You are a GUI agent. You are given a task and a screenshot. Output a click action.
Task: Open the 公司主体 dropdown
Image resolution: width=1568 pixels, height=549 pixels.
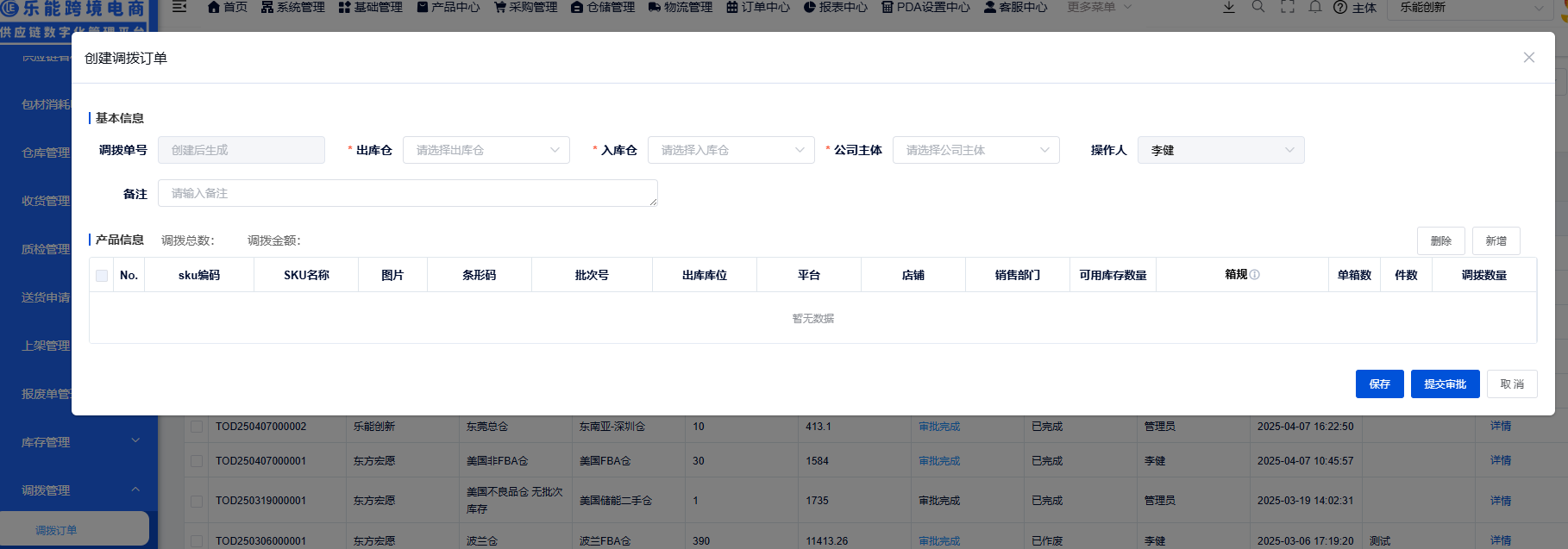click(976, 150)
